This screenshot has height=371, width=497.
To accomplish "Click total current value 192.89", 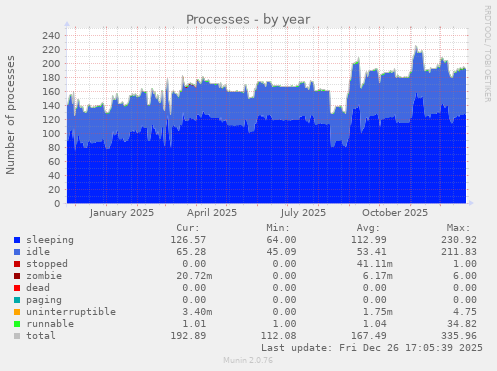I will pos(188,336).
